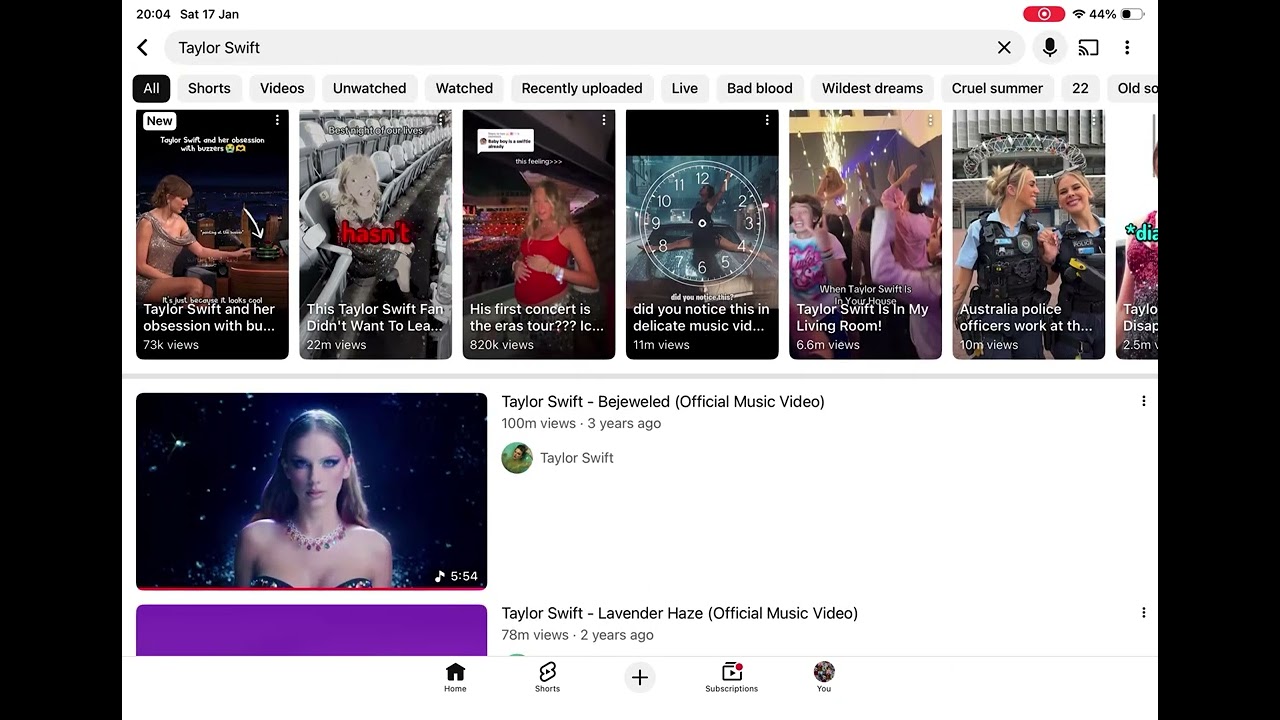Tap the microphone voice search icon

(1049, 47)
